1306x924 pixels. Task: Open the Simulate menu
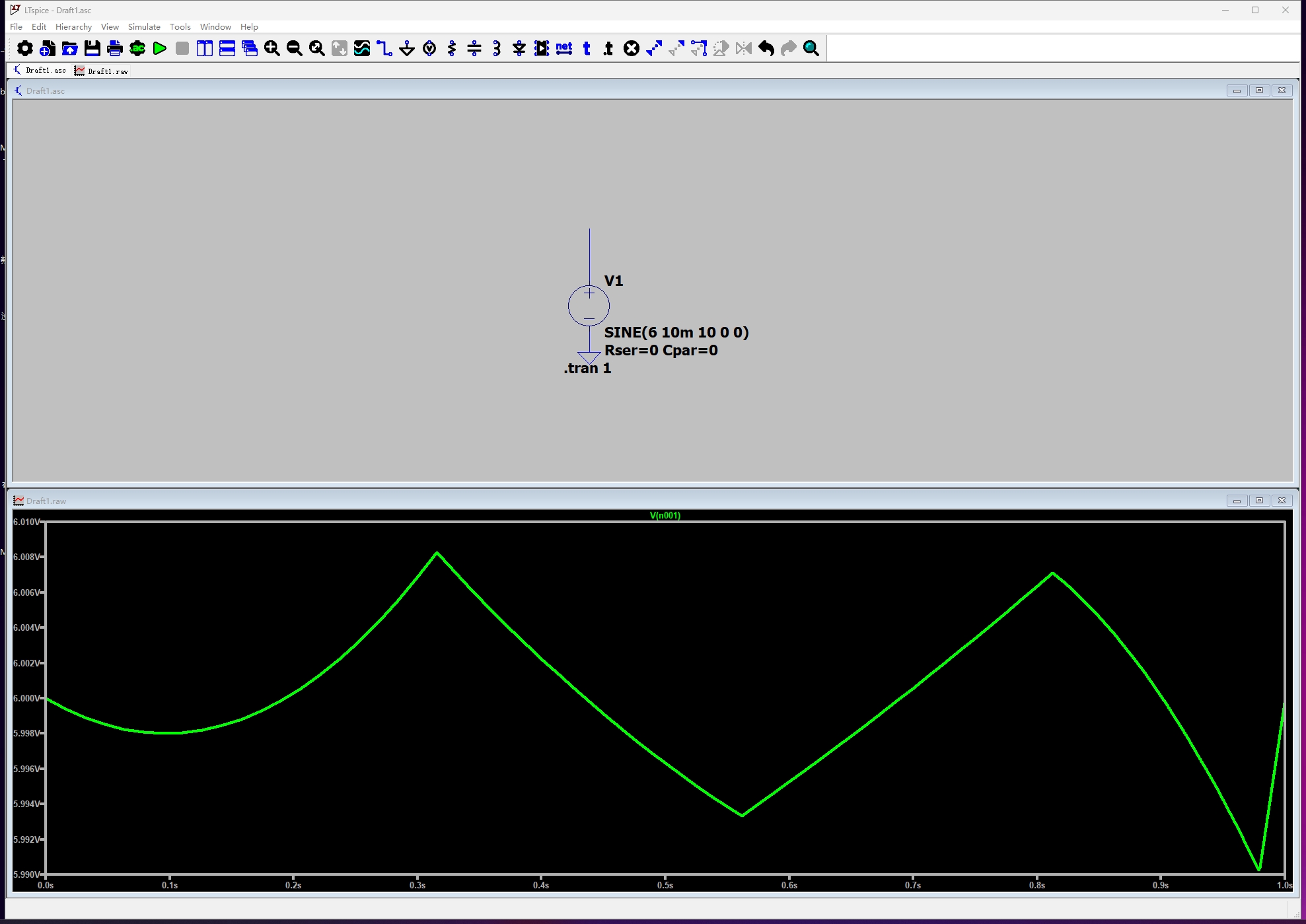(144, 26)
